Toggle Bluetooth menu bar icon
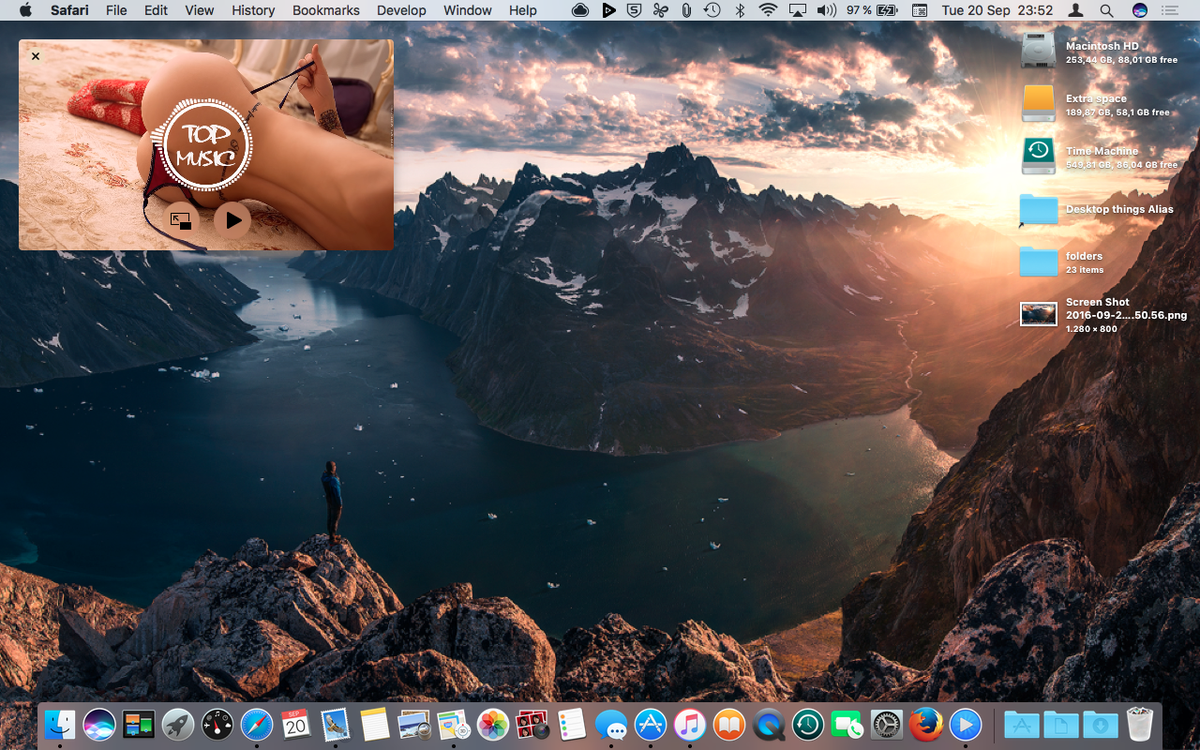1200x750 pixels. click(740, 10)
